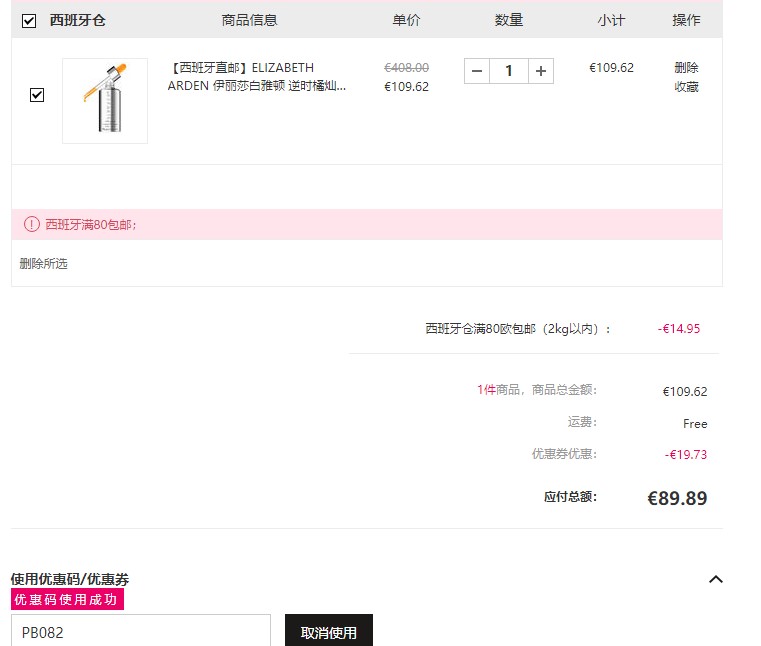
Task: Open the ELIZABETH ARDEN 伊丽莎白雅顿 product title link
Action: coord(256,77)
